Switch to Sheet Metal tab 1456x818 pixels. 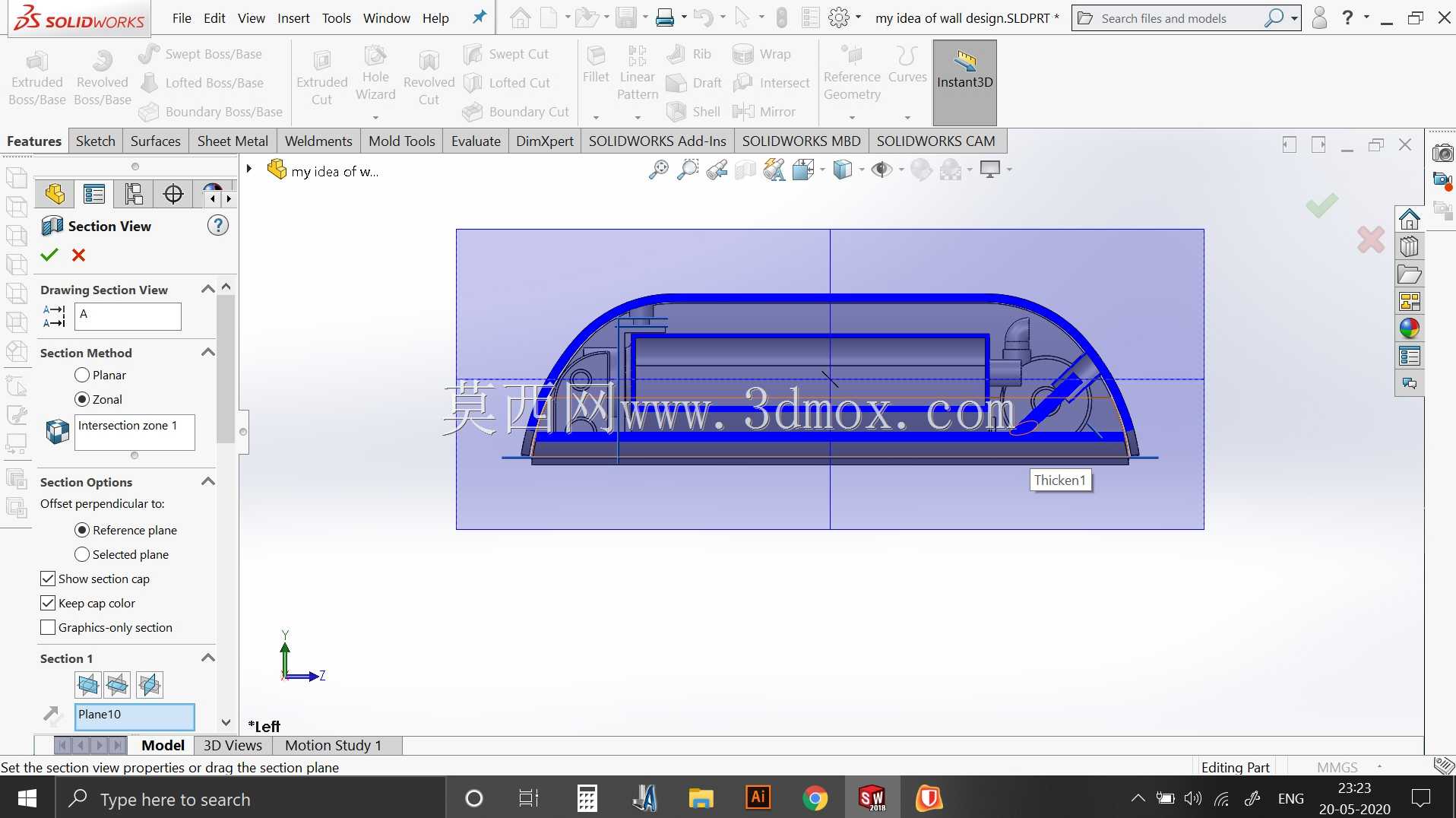pyautogui.click(x=233, y=141)
